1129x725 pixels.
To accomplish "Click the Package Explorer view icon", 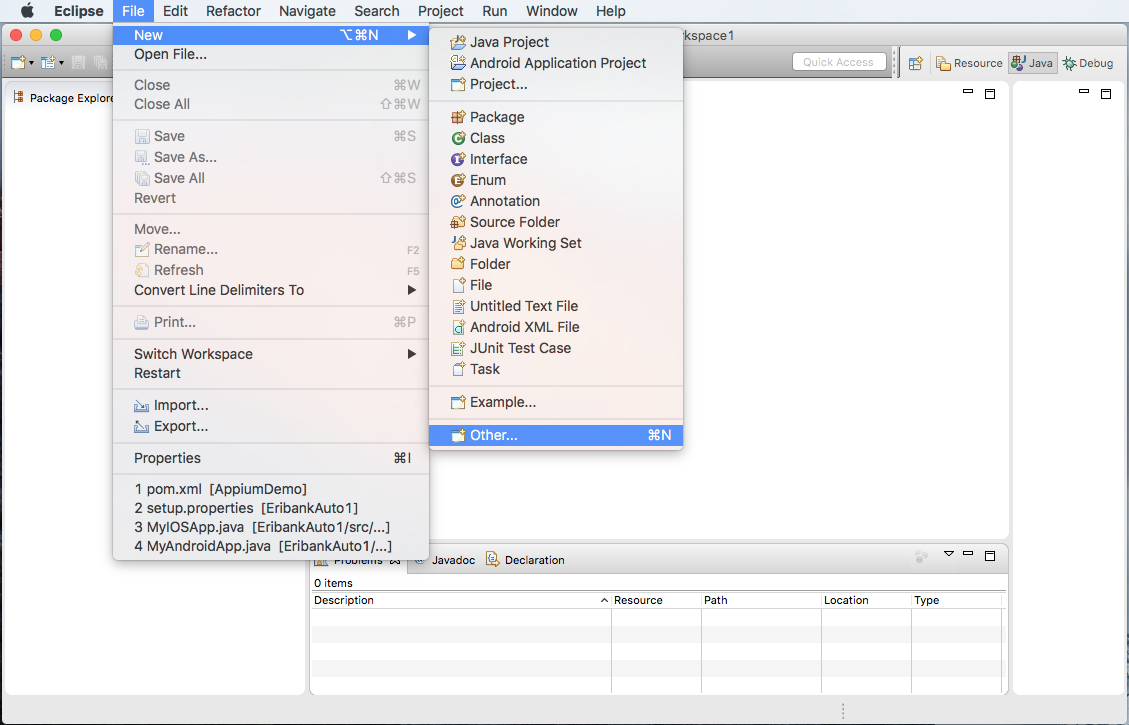I will [19, 97].
